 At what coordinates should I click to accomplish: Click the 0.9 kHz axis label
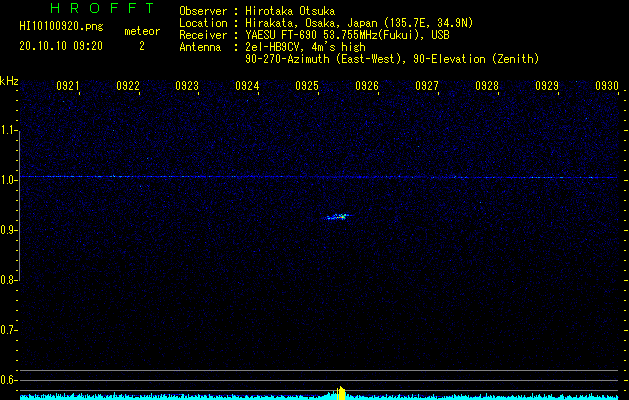pos(8,230)
